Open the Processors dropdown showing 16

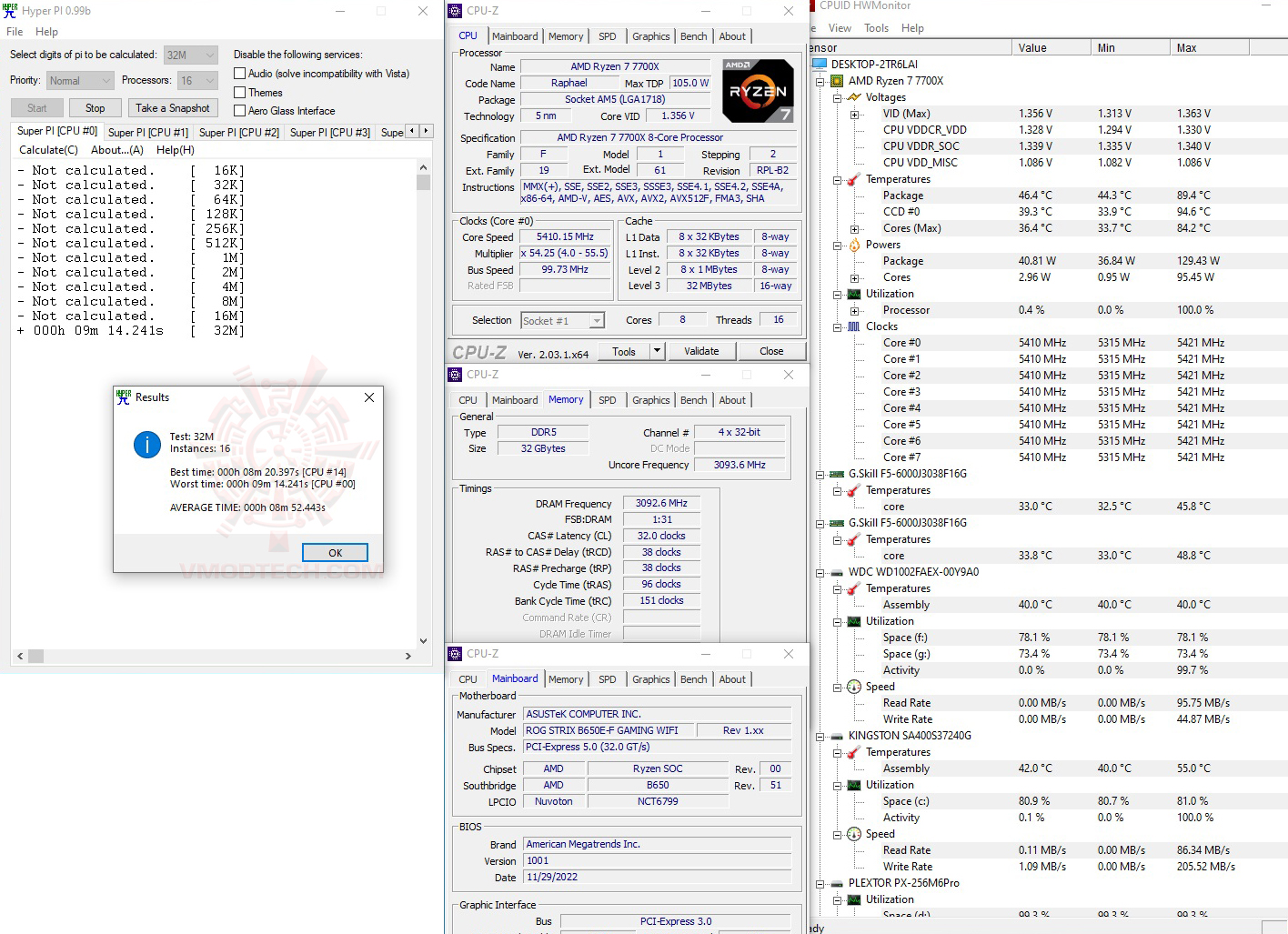click(197, 80)
